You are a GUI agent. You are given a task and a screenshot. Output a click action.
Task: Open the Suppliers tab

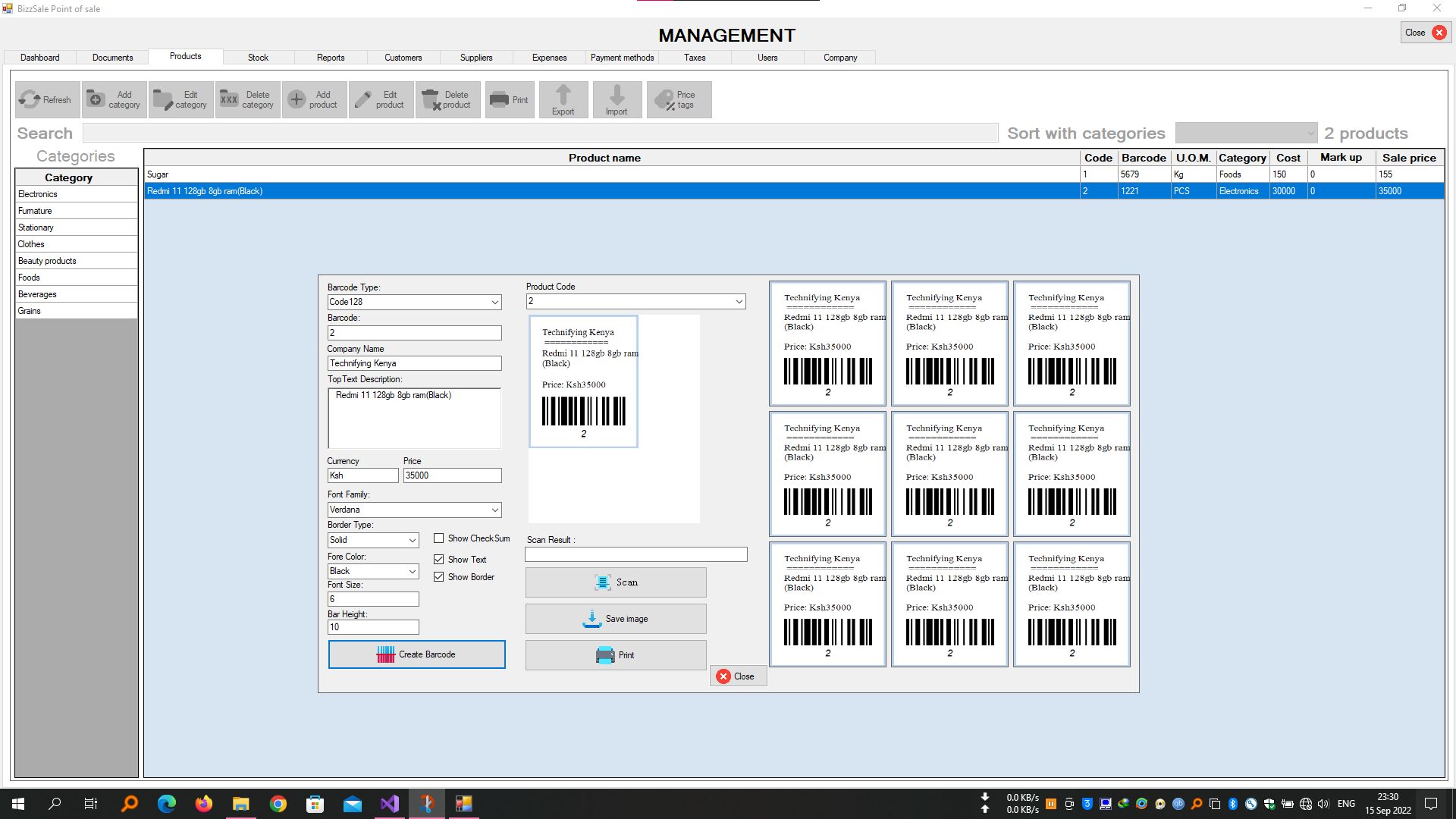(x=475, y=58)
